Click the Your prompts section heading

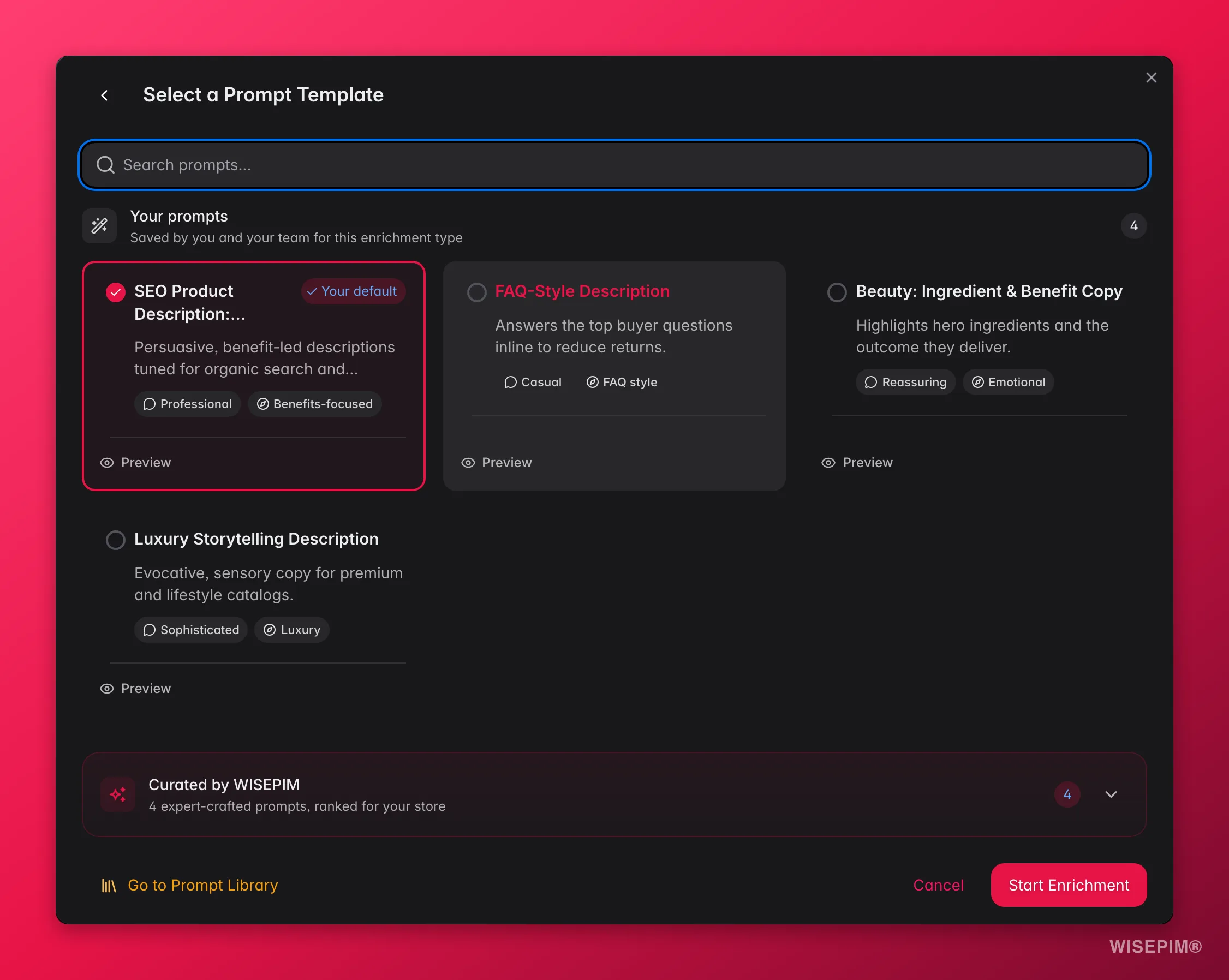[179, 216]
